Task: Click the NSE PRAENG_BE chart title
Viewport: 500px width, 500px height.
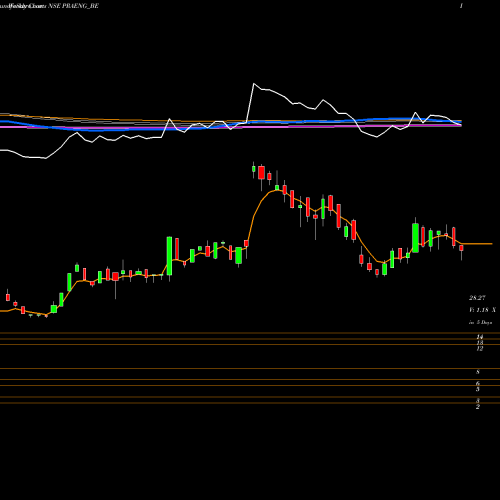Action: 73,6
